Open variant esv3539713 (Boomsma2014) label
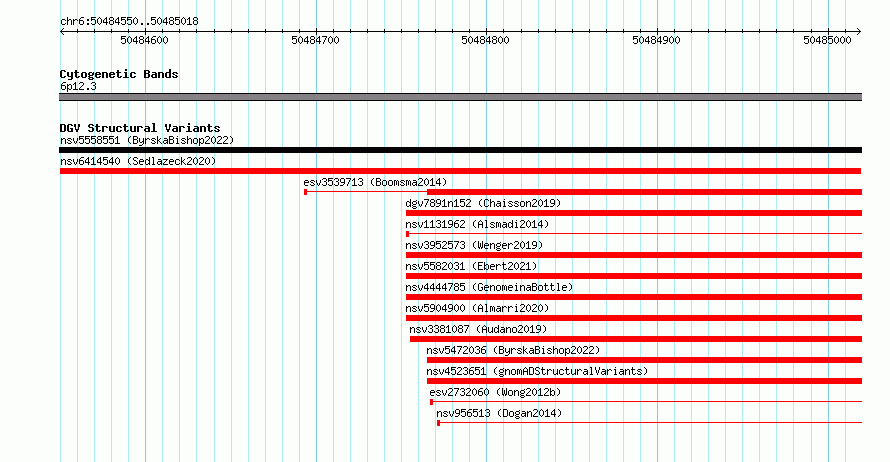 (375, 182)
